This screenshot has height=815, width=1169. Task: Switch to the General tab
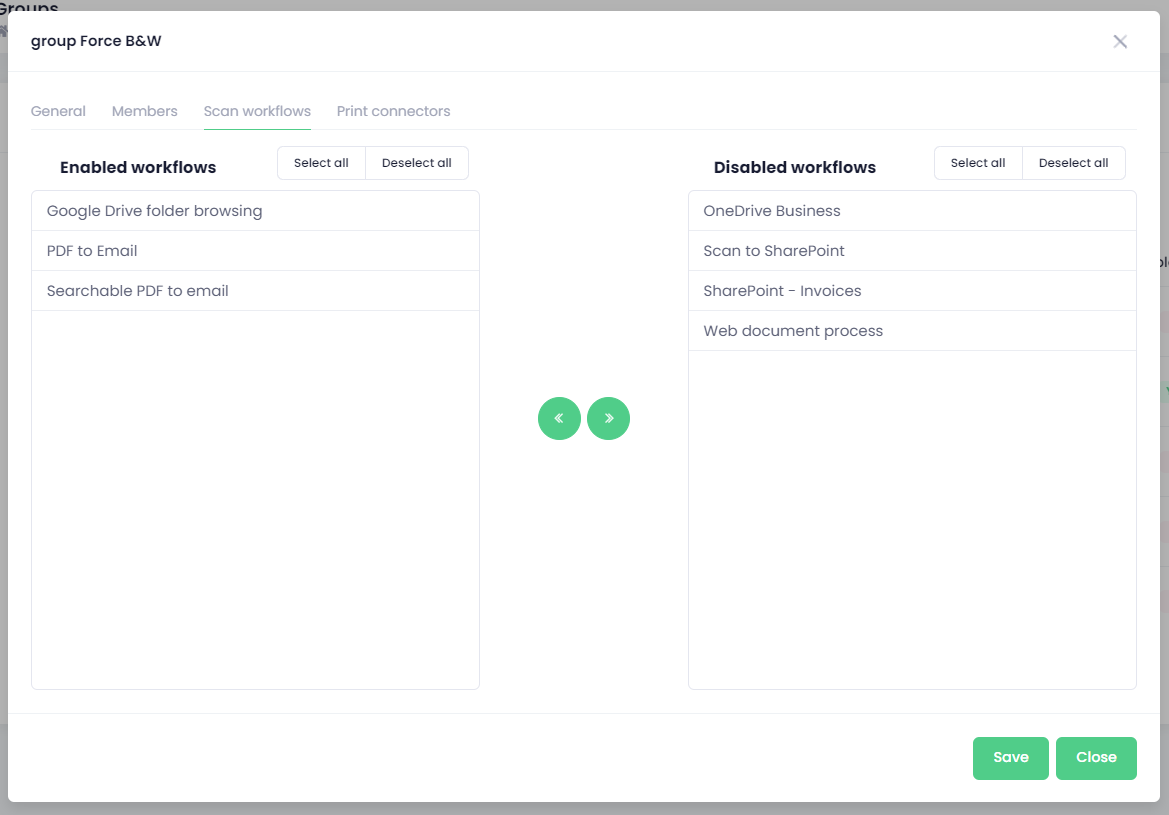(58, 111)
